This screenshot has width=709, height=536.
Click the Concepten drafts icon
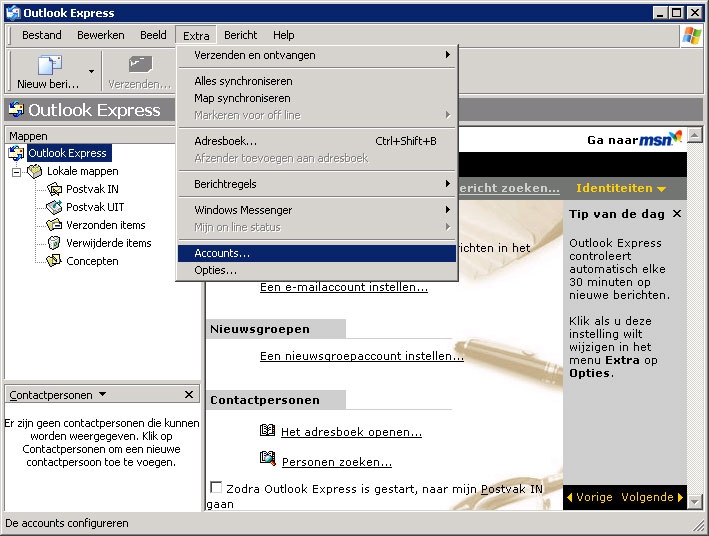click(x=54, y=261)
